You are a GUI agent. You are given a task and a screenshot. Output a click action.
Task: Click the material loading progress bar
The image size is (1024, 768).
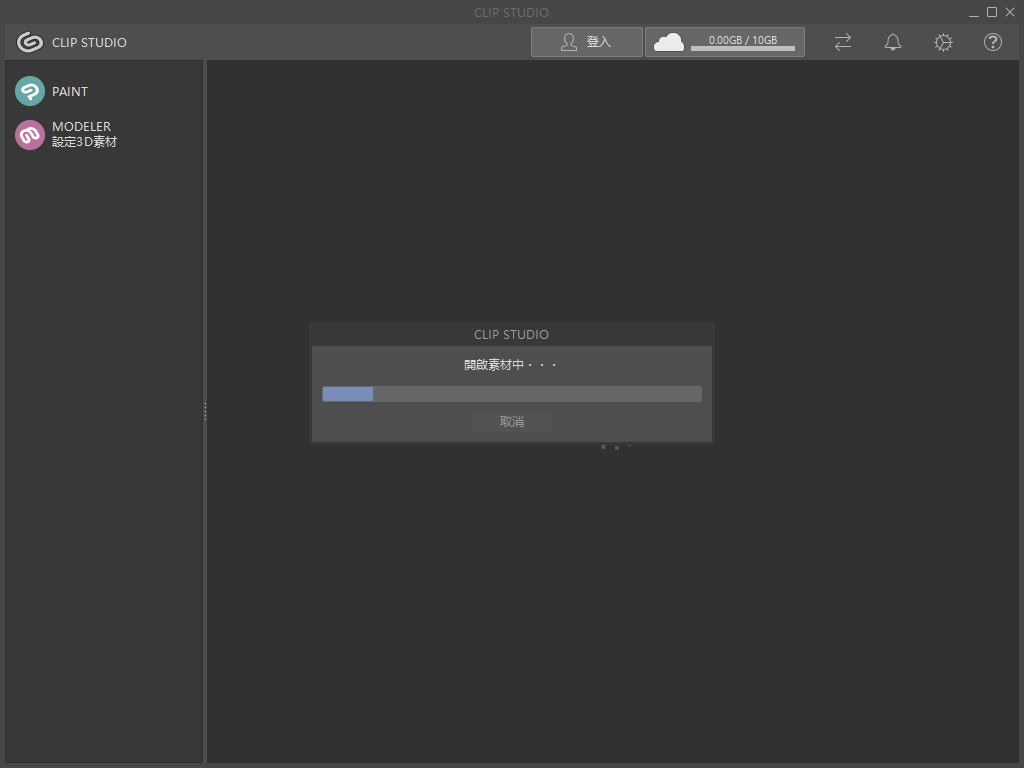[x=512, y=394]
